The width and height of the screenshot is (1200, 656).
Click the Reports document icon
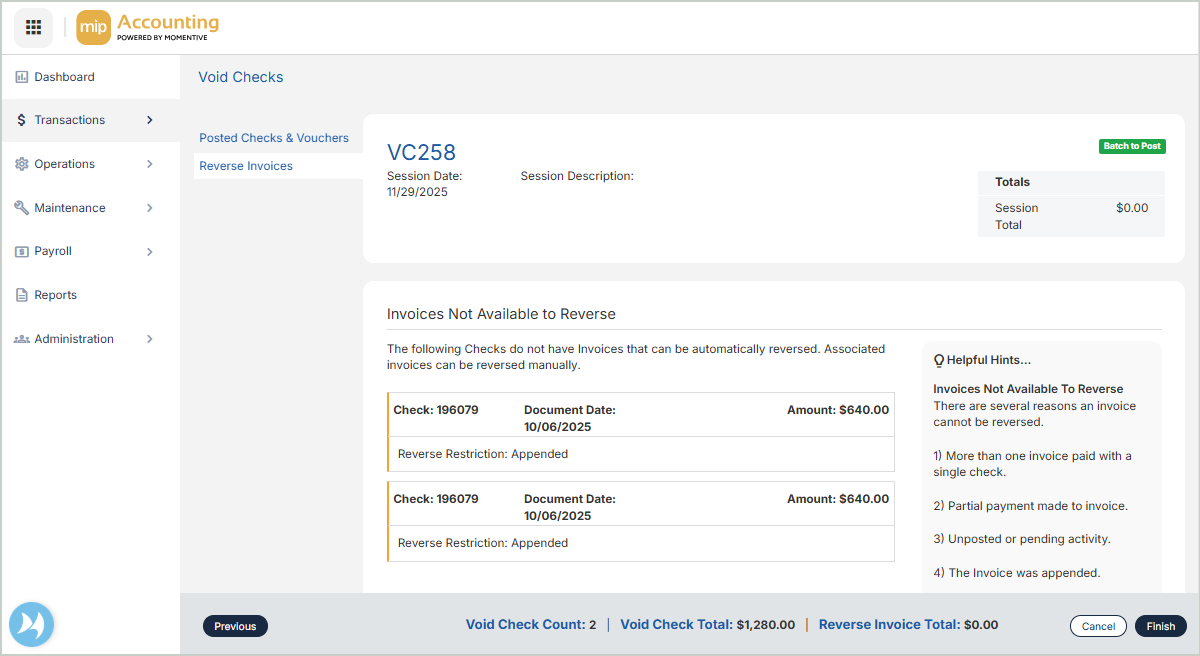point(21,295)
